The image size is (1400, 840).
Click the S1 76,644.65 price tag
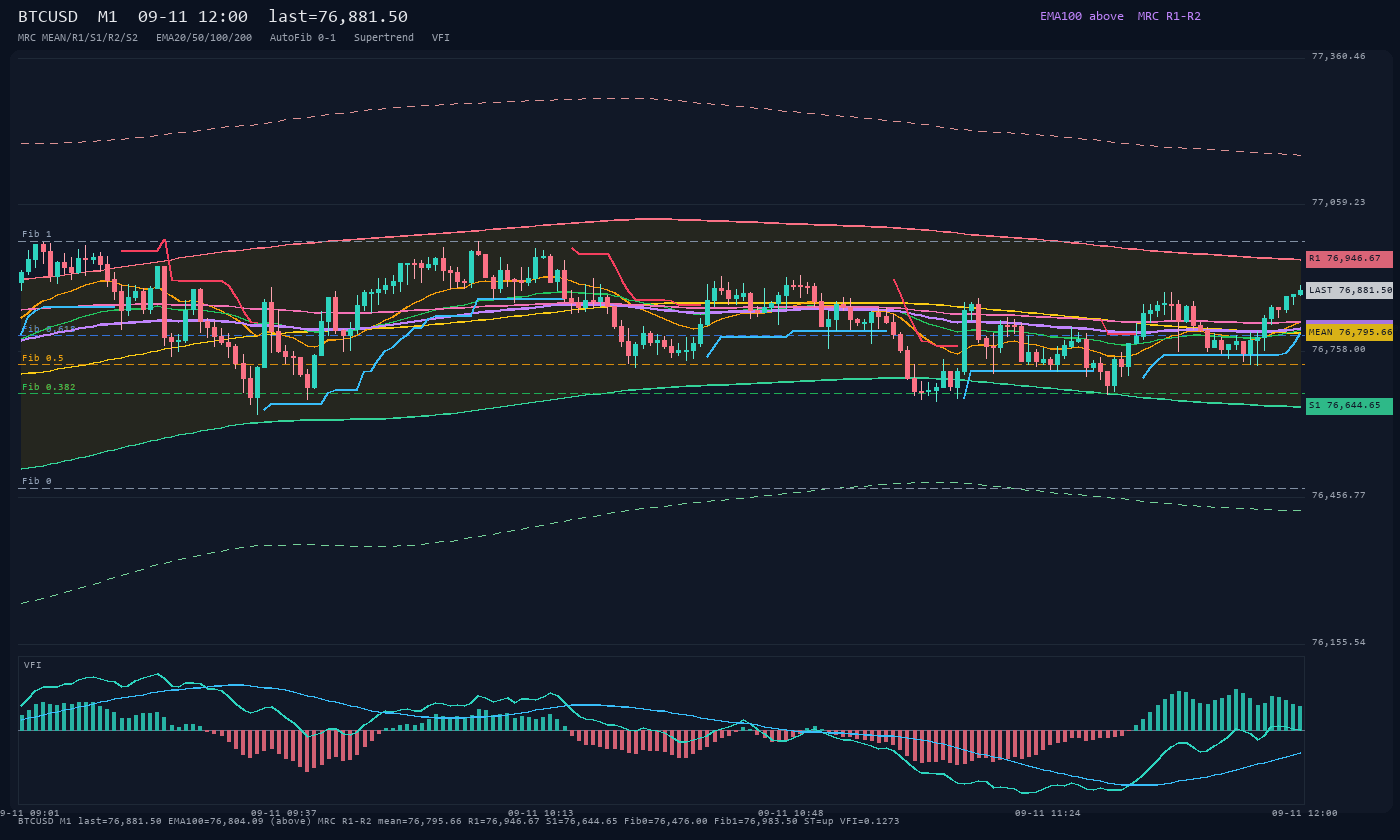[x=1349, y=406]
